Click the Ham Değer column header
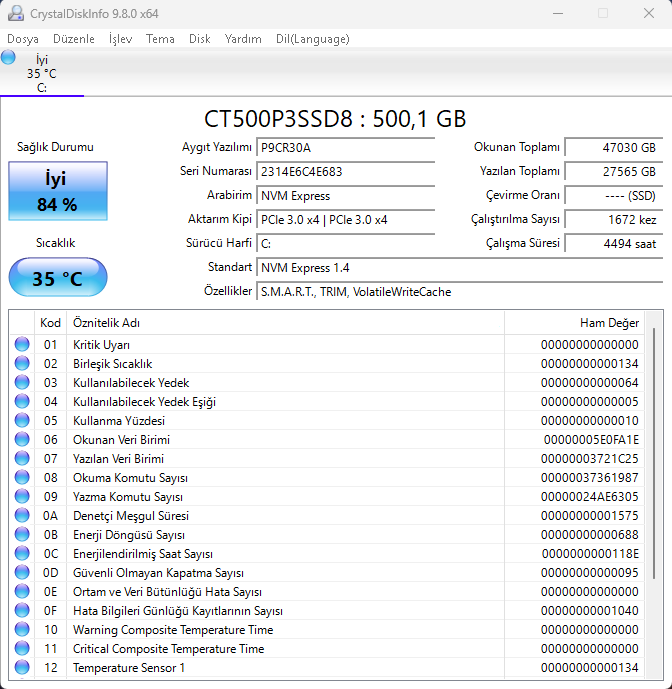Viewport: 672px width, 689px height. click(x=574, y=323)
